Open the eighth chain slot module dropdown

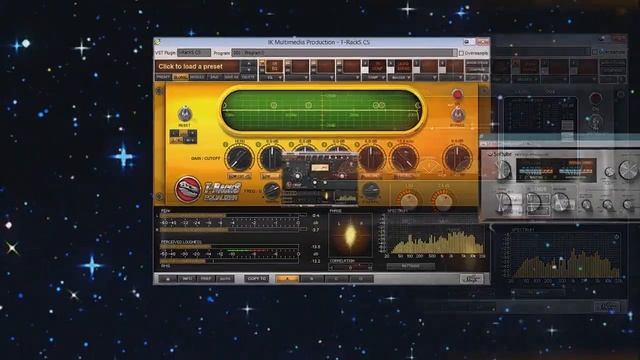tap(450, 77)
